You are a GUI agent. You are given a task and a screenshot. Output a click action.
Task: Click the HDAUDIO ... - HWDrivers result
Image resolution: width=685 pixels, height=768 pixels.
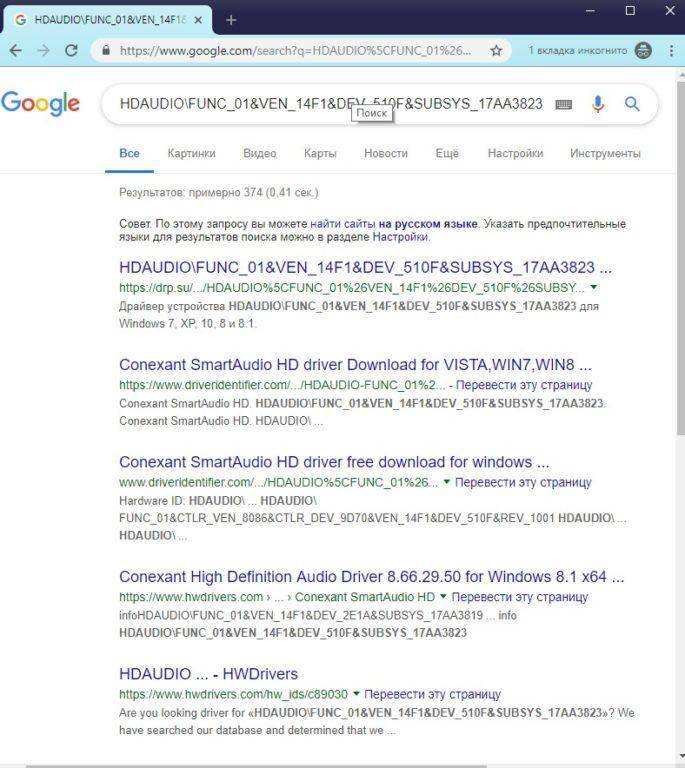click(x=208, y=674)
